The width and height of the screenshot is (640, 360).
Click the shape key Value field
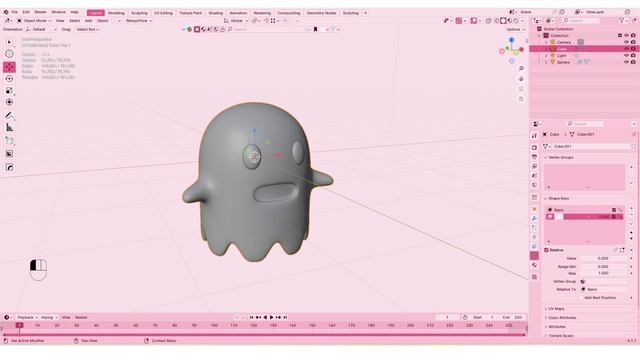tap(603, 258)
